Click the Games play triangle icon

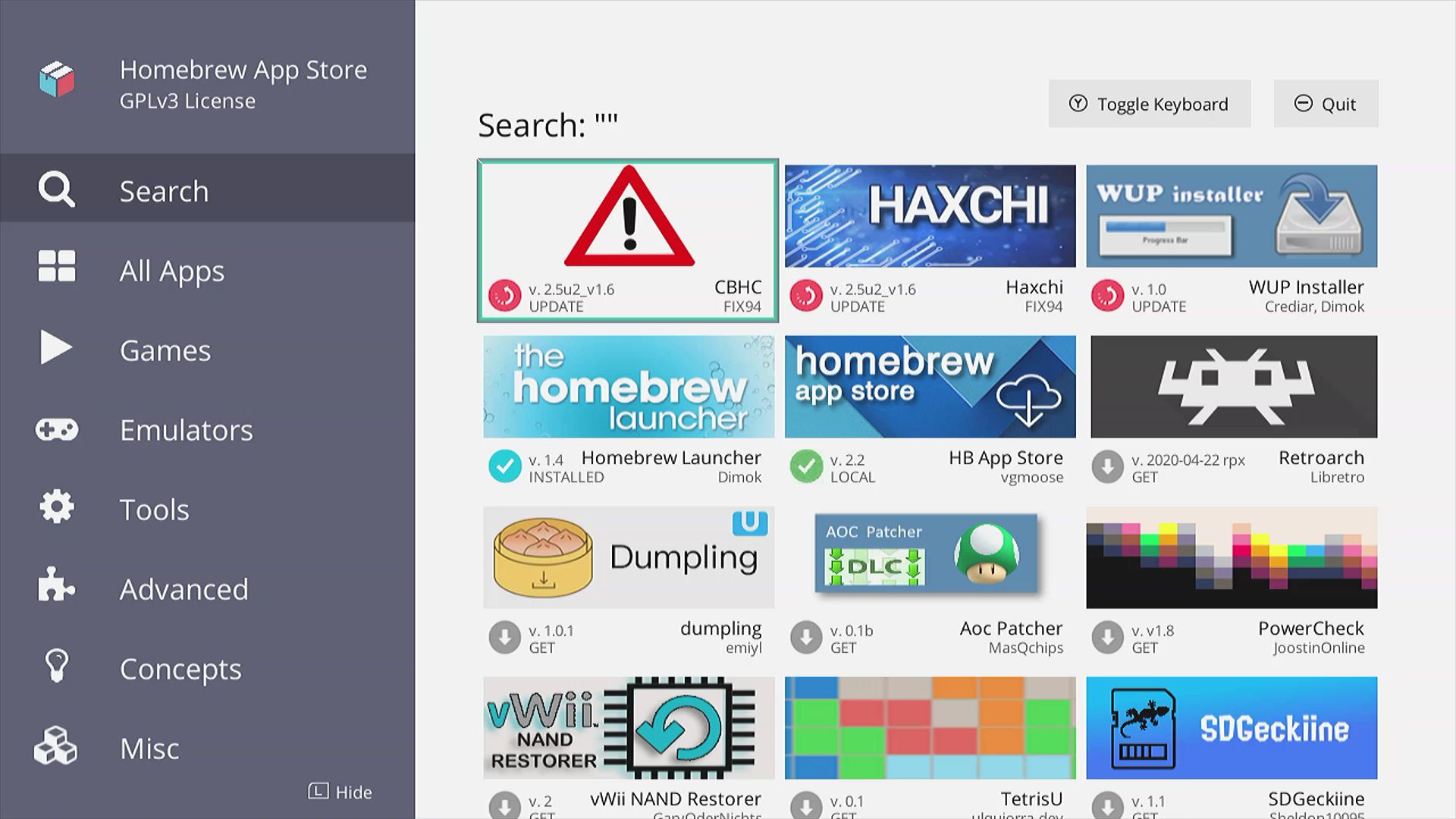point(56,347)
